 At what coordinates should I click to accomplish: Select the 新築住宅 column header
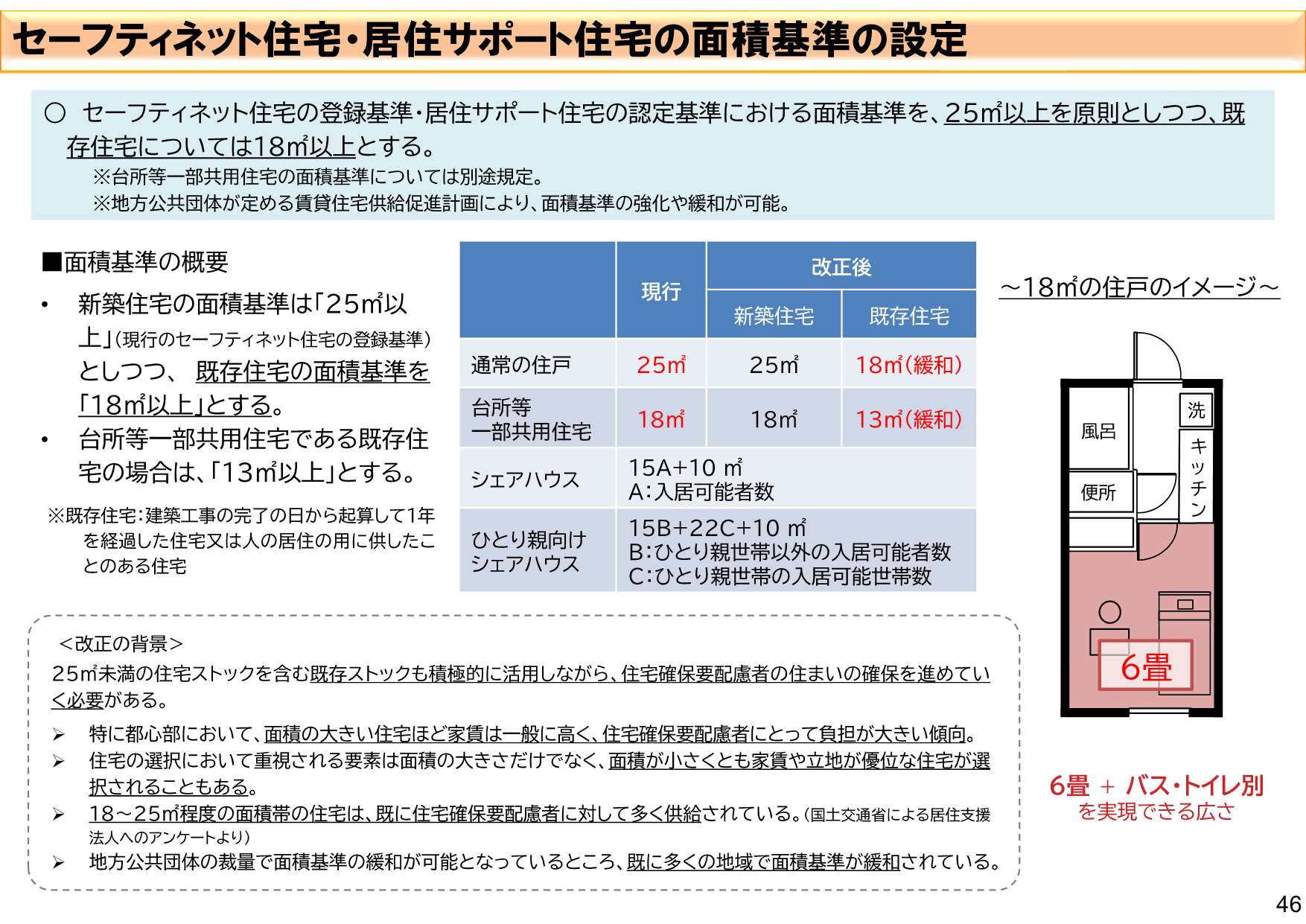pyautogui.click(x=774, y=316)
